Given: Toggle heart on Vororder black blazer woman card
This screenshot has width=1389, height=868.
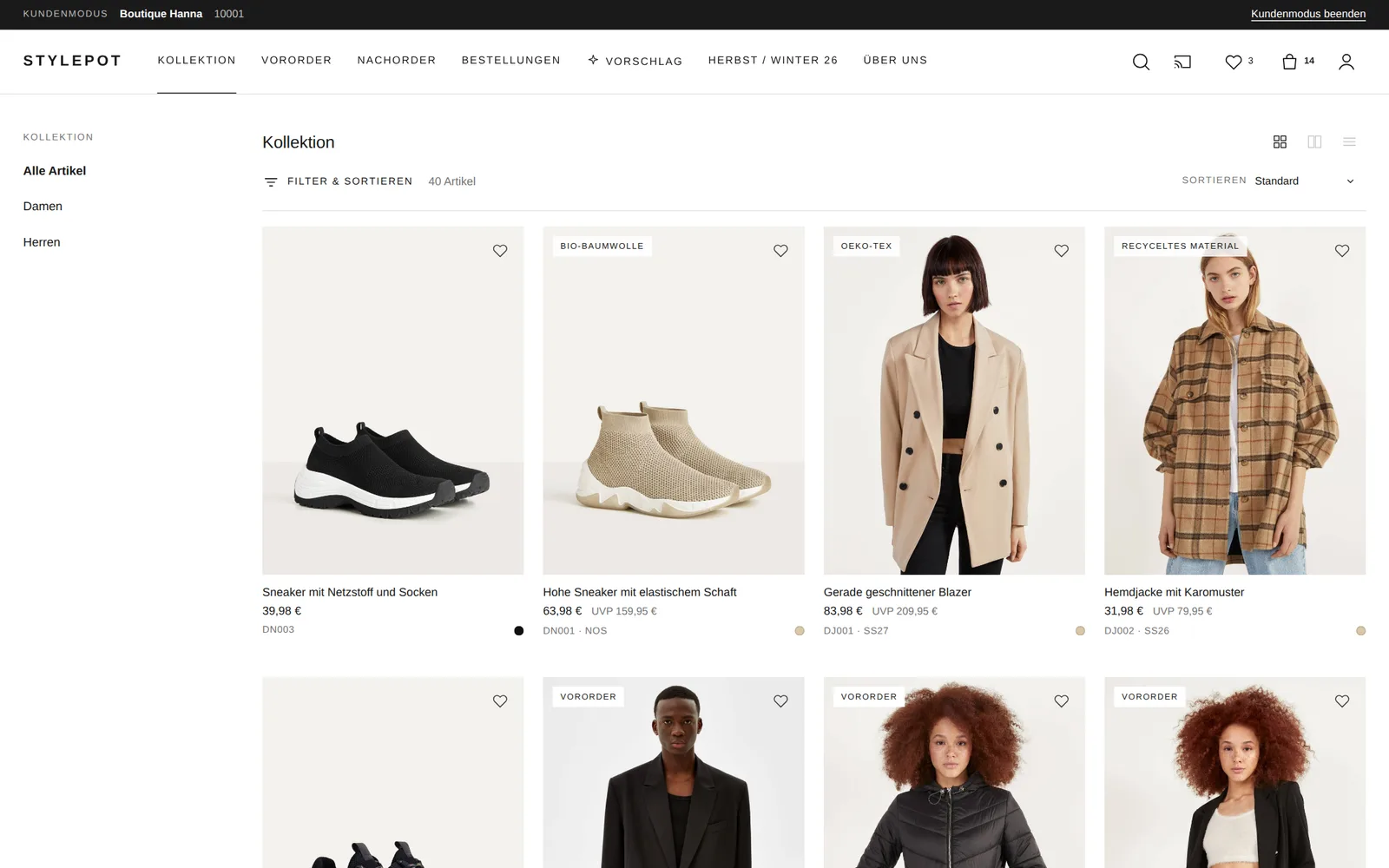Looking at the screenshot, I should pos(1342,701).
